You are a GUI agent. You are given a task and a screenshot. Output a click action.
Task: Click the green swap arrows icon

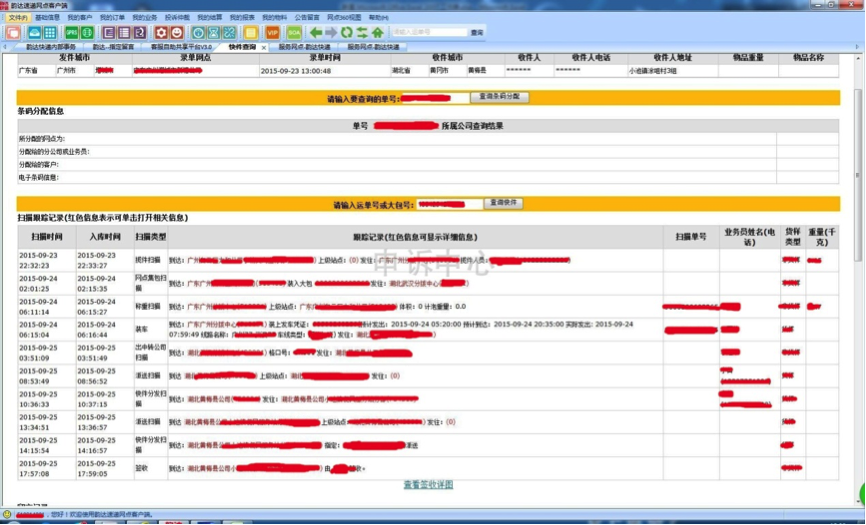[x=362, y=33]
